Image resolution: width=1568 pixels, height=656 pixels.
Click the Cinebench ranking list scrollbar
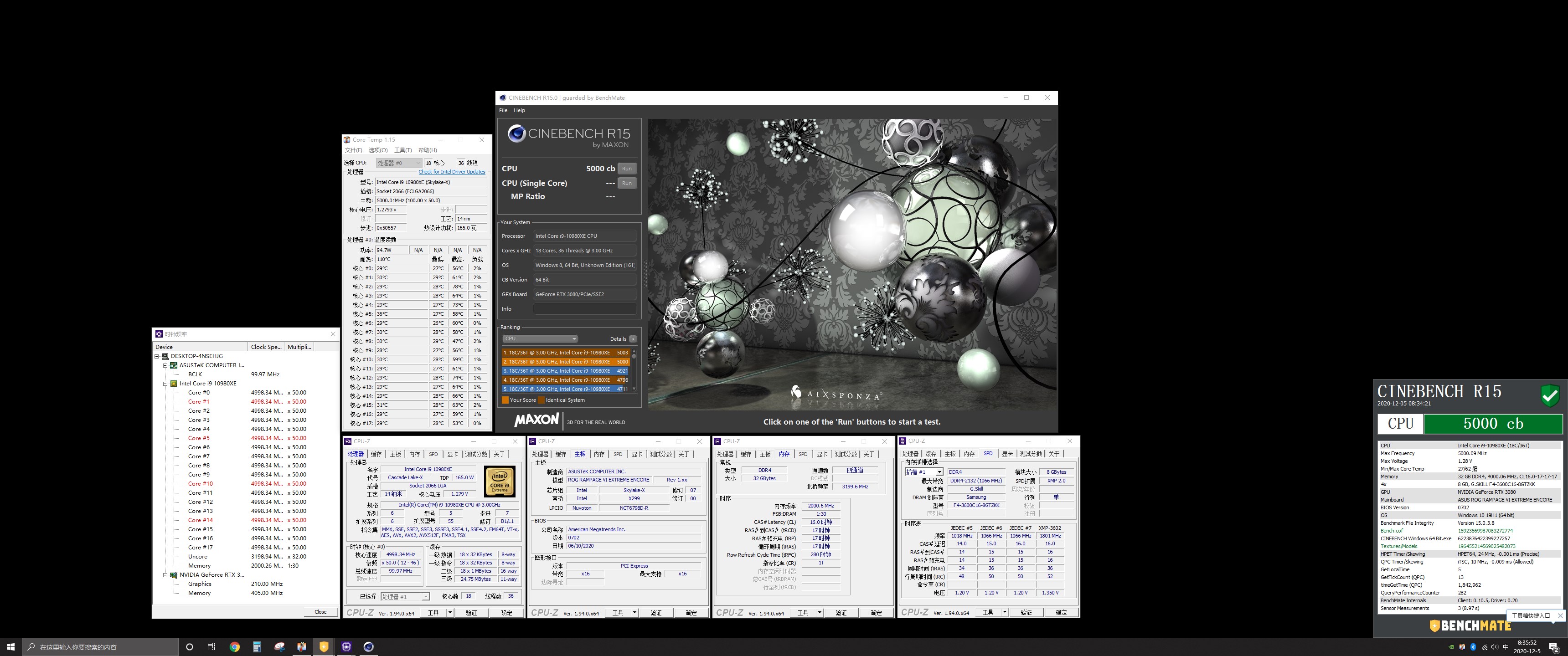[634, 370]
